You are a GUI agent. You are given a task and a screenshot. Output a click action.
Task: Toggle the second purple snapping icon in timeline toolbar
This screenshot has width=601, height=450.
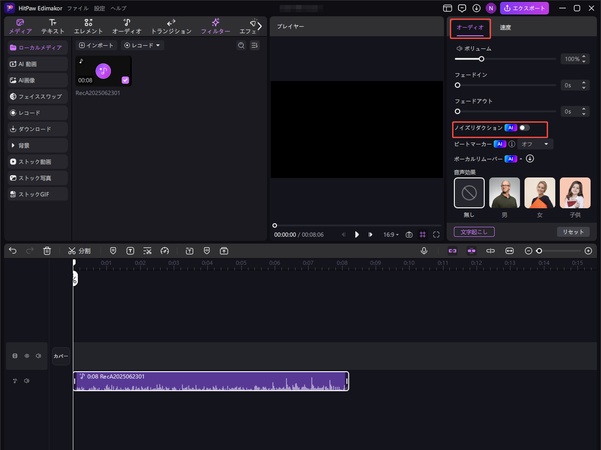tap(471, 251)
